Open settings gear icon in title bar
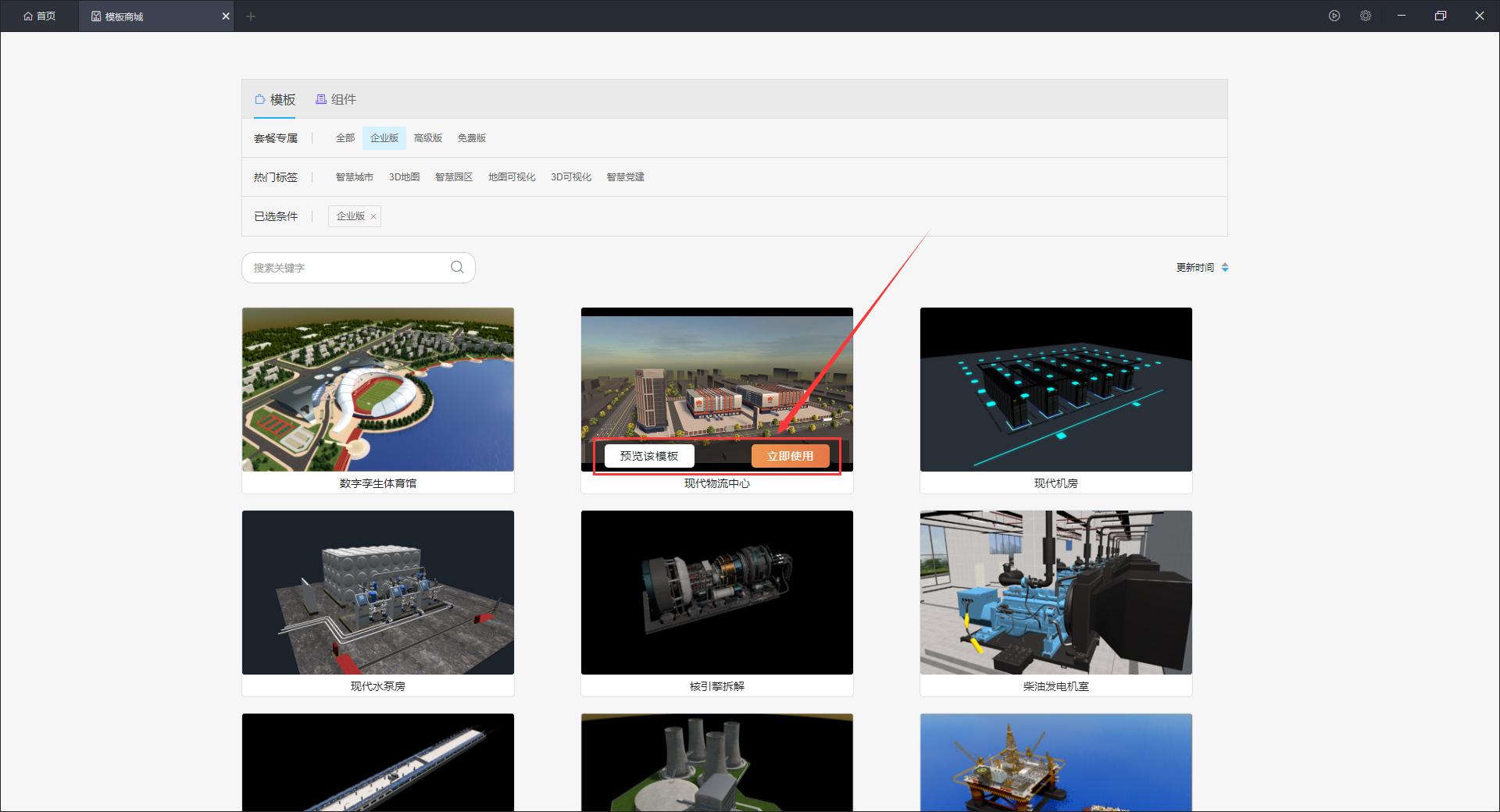The width and height of the screenshot is (1500, 812). click(x=1366, y=16)
